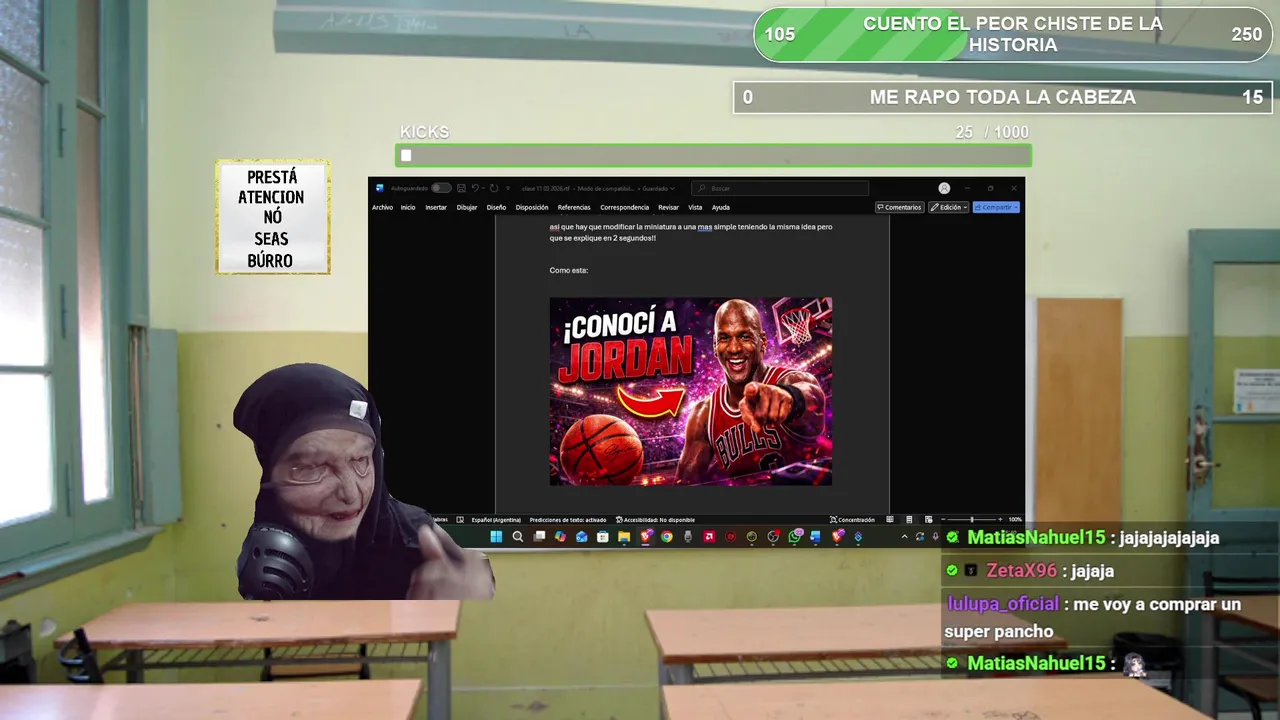1280x720 pixels.
Task: Open File Explorer from the taskbar
Action: 624,536
